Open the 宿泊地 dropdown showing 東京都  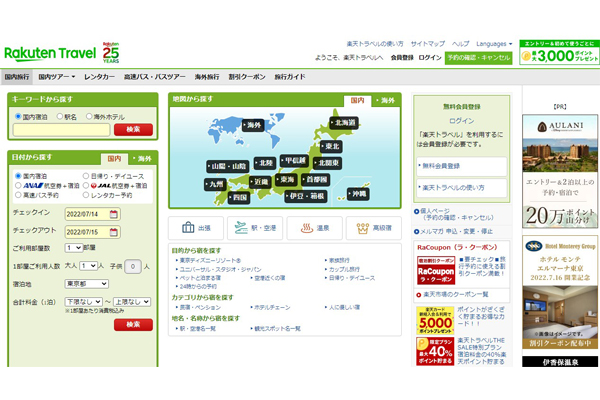(86, 283)
